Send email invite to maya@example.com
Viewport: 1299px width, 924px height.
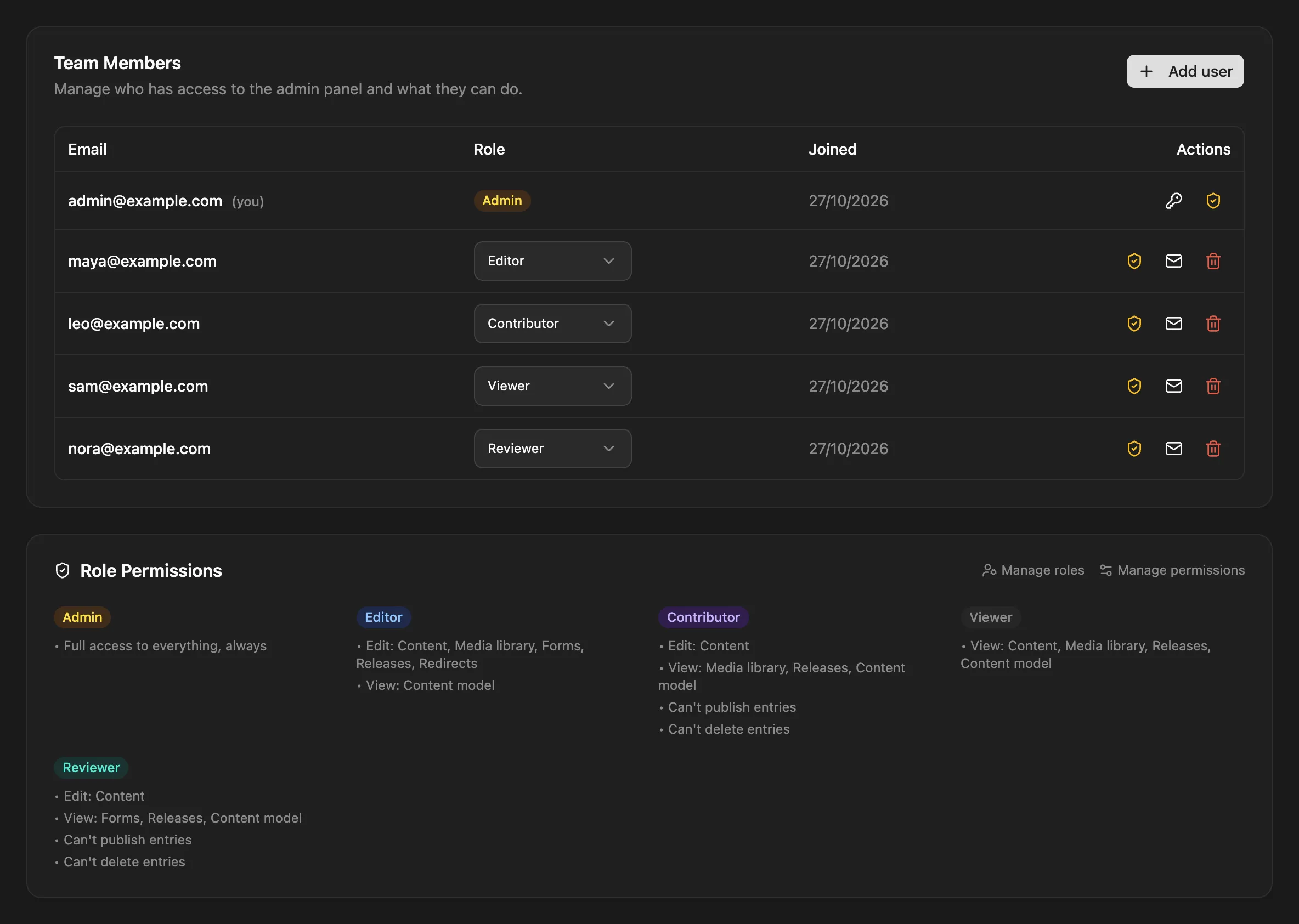(x=1173, y=261)
